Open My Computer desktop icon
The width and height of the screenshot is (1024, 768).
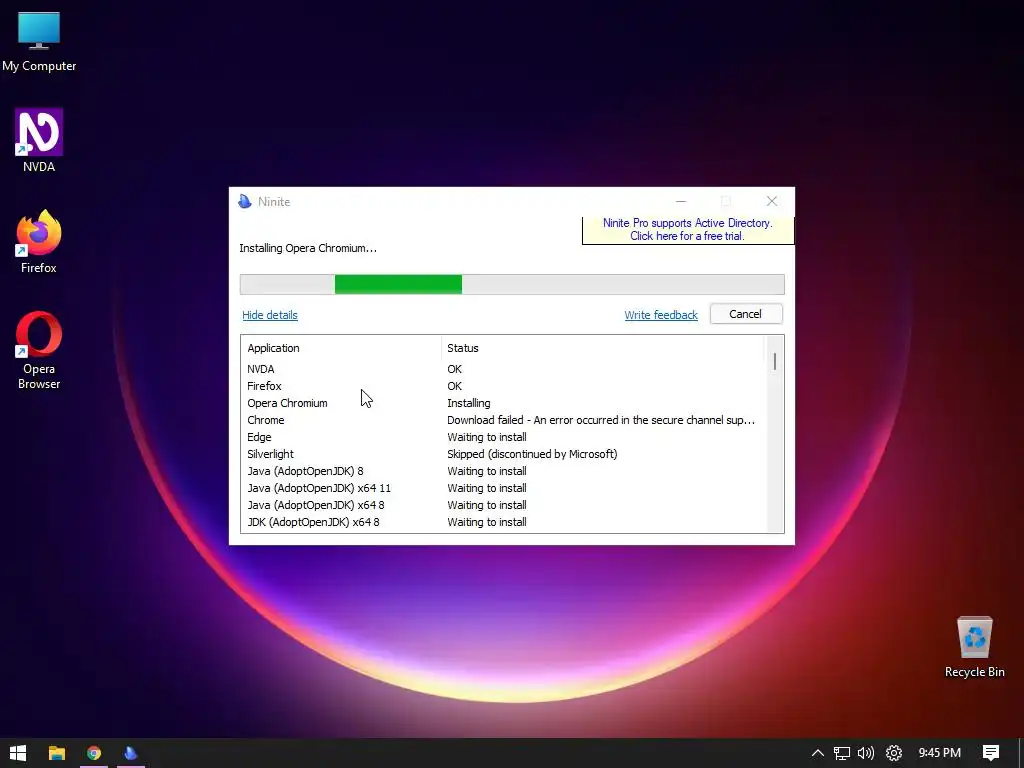(x=39, y=41)
